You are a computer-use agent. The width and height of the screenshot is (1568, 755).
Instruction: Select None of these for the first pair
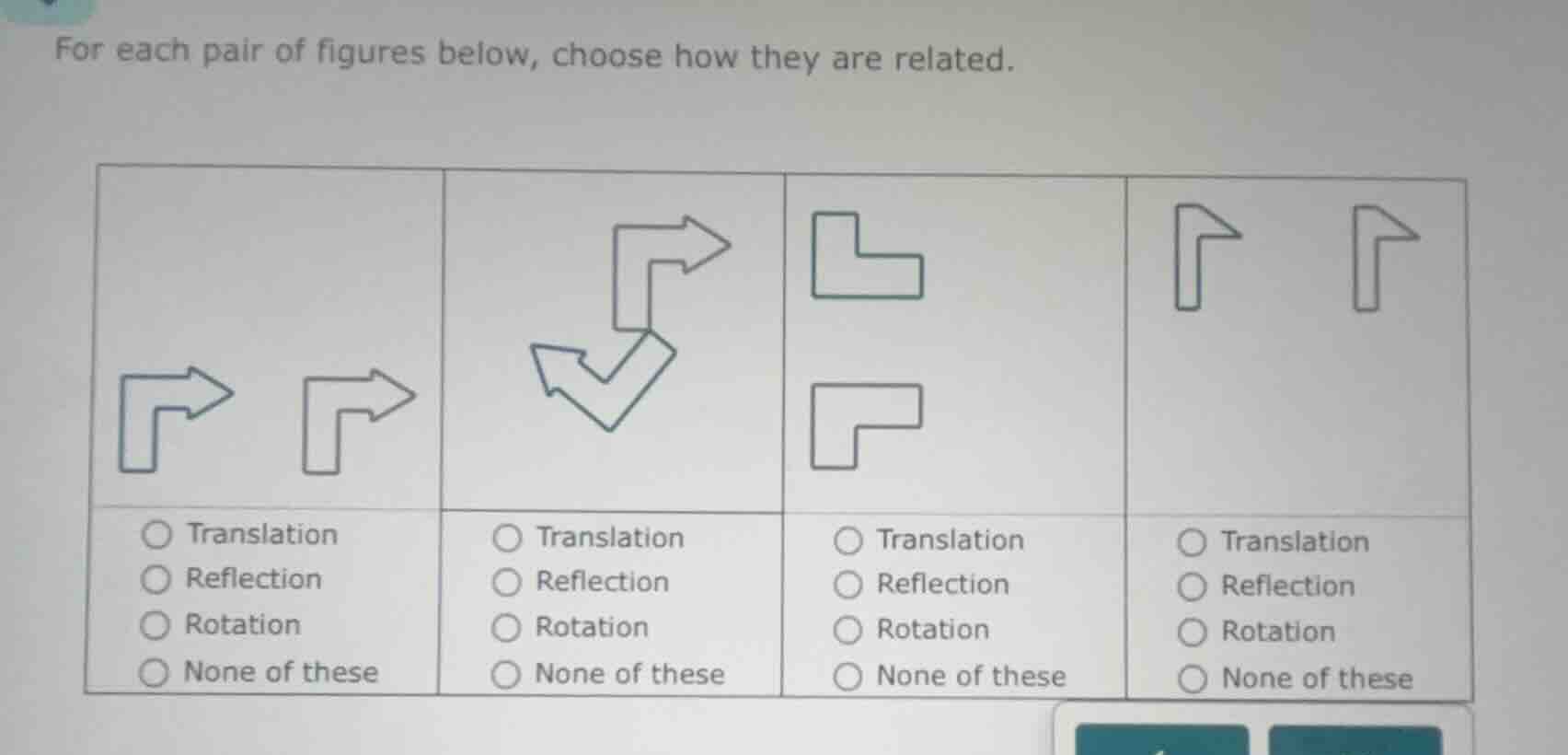pyautogui.click(x=156, y=672)
